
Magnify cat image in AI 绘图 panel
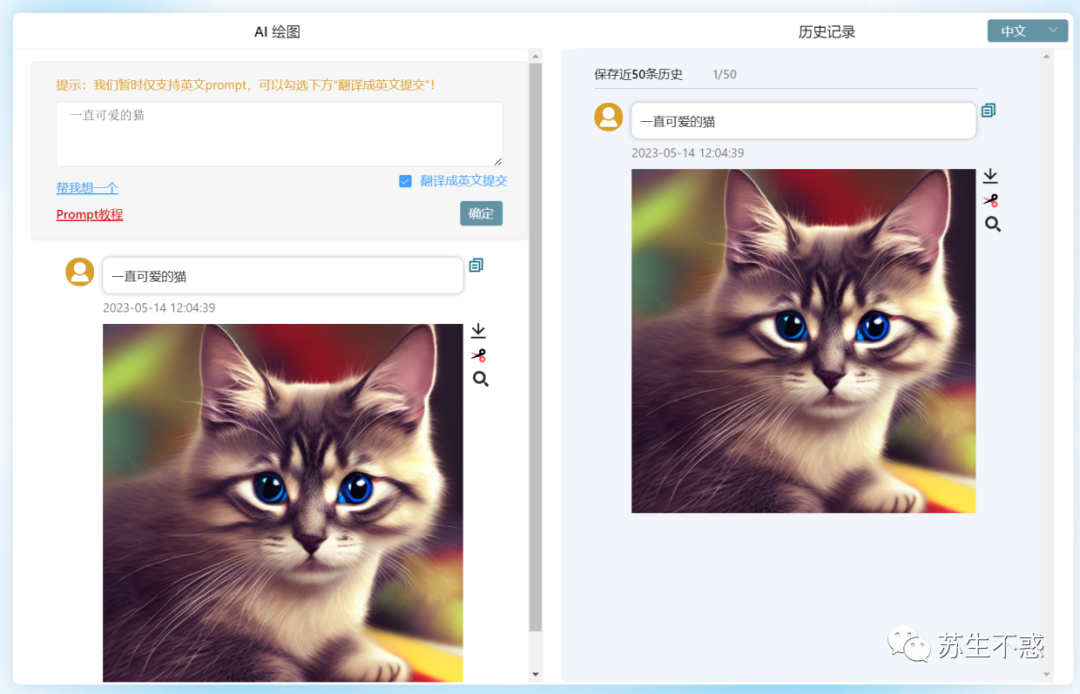tap(480, 379)
